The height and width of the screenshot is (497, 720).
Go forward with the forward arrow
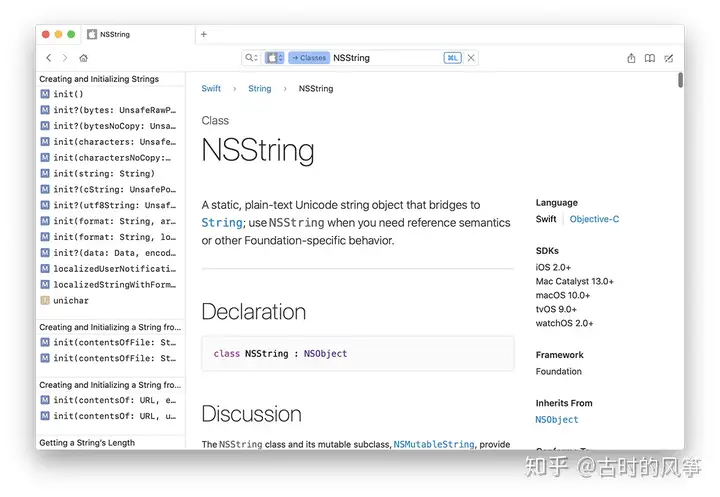click(x=65, y=58)
